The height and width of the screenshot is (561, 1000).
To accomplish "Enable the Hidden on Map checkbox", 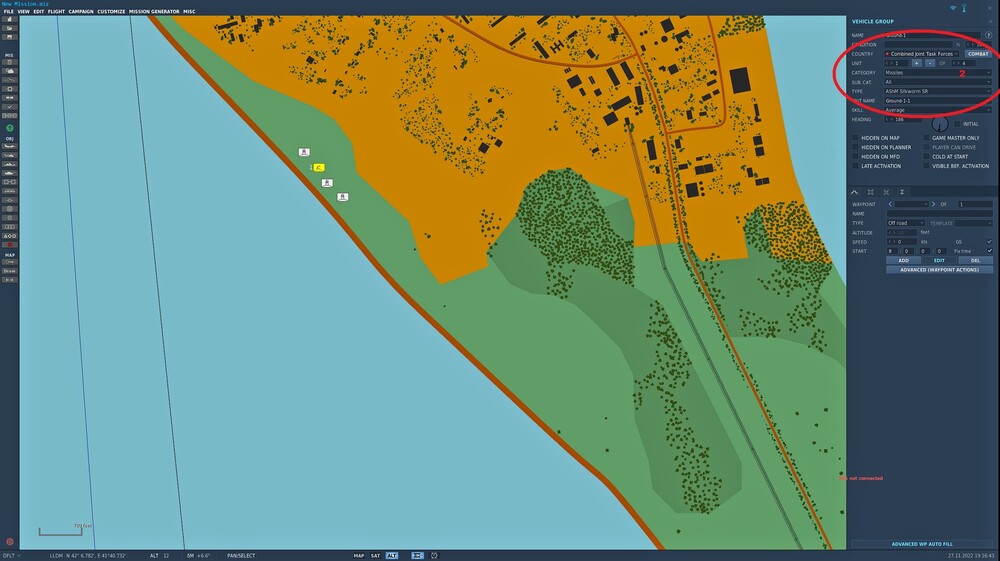I will (856, 138).
